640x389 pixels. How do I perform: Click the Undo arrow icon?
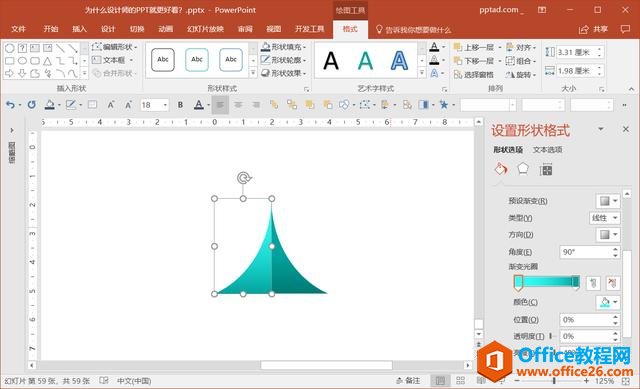coord(10,105)
